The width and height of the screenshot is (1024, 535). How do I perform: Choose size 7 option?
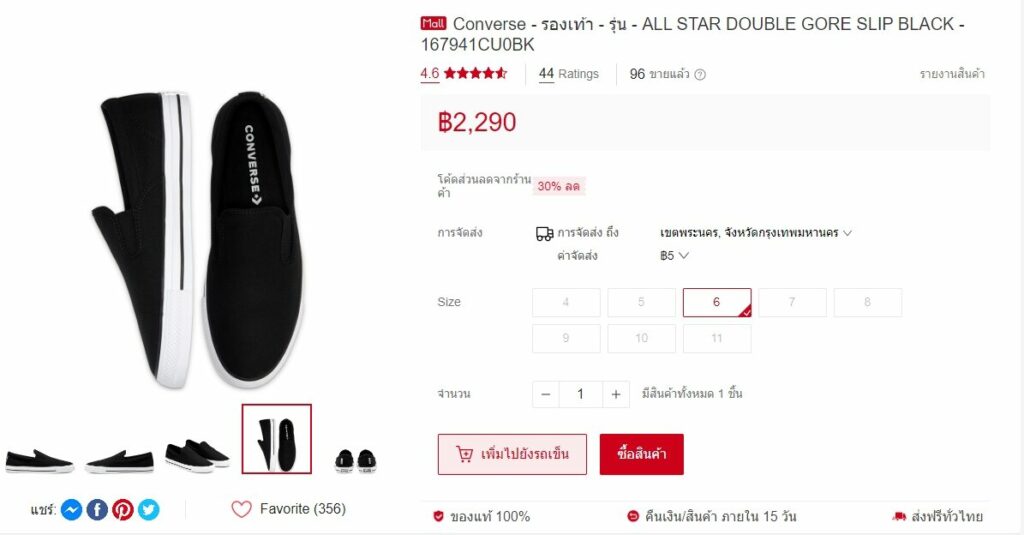tap(792, 302)
